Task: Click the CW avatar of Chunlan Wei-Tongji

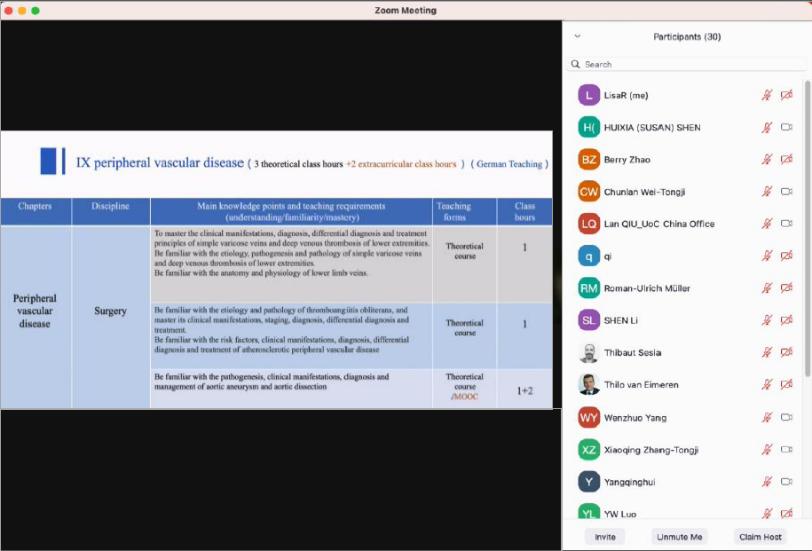Action: coord(589,192)
